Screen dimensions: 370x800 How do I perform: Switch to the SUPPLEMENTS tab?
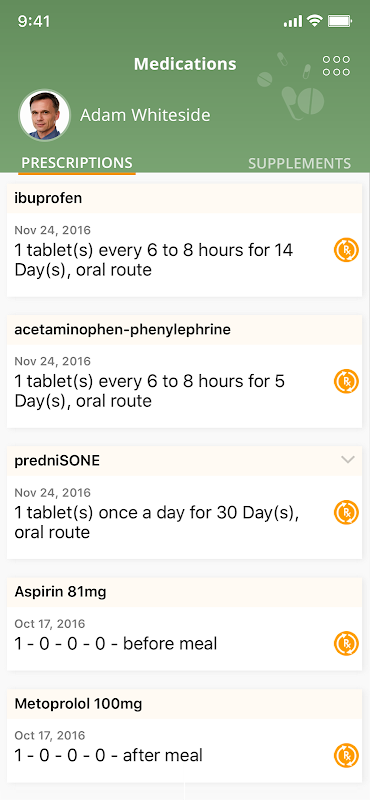300,163
